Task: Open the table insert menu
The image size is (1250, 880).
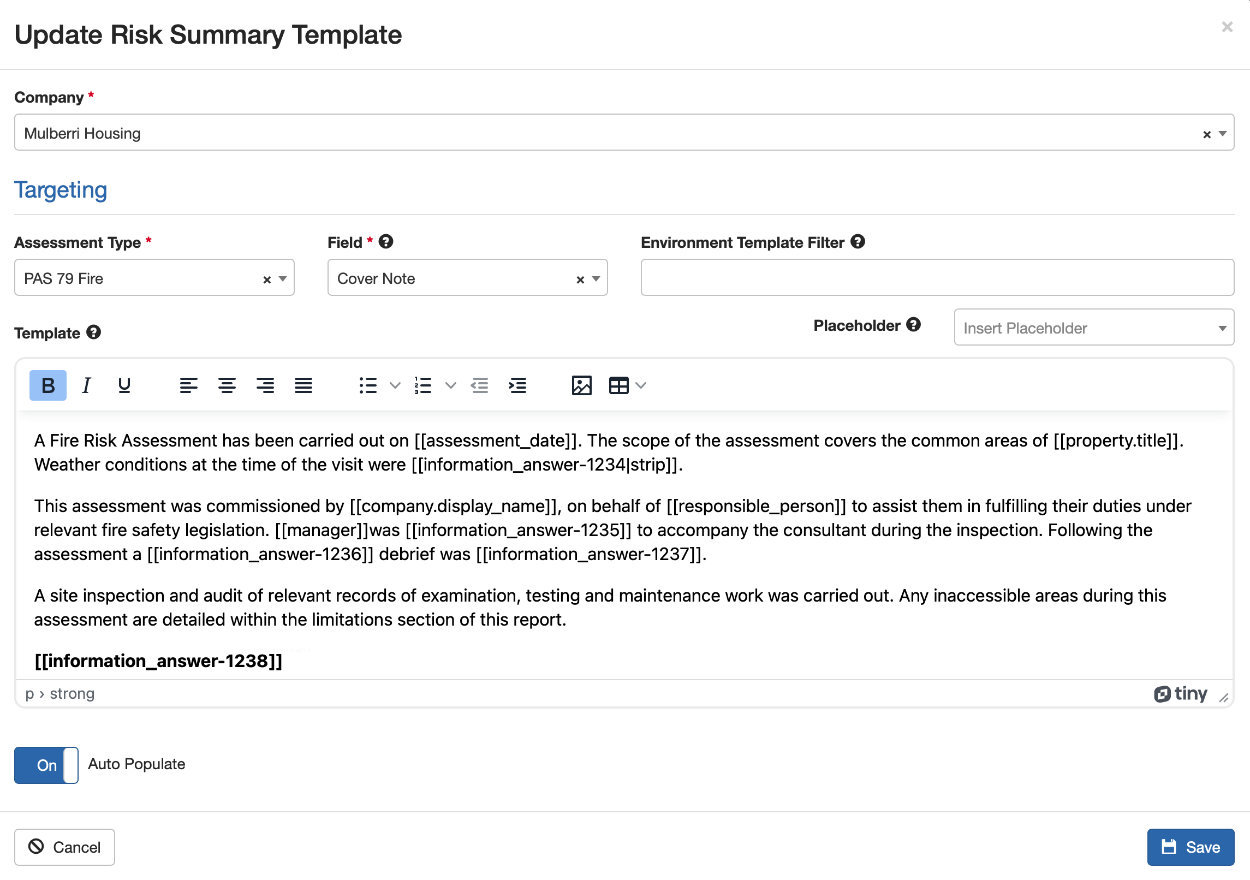Action: tap(626, 386)
